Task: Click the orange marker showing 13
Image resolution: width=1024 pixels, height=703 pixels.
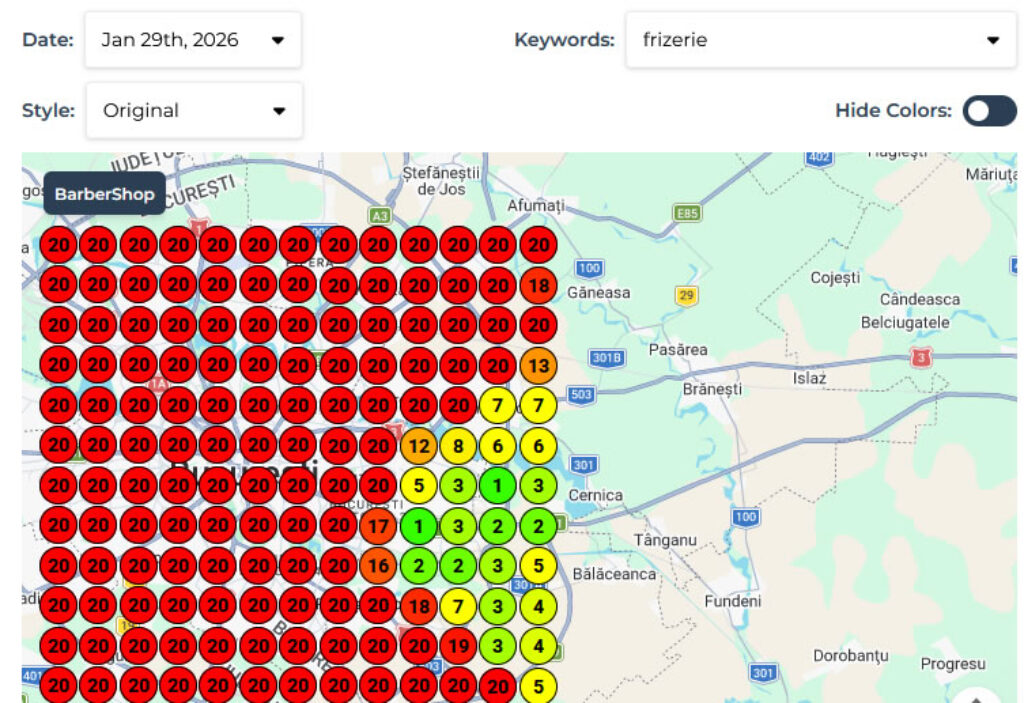Action: 540,365
